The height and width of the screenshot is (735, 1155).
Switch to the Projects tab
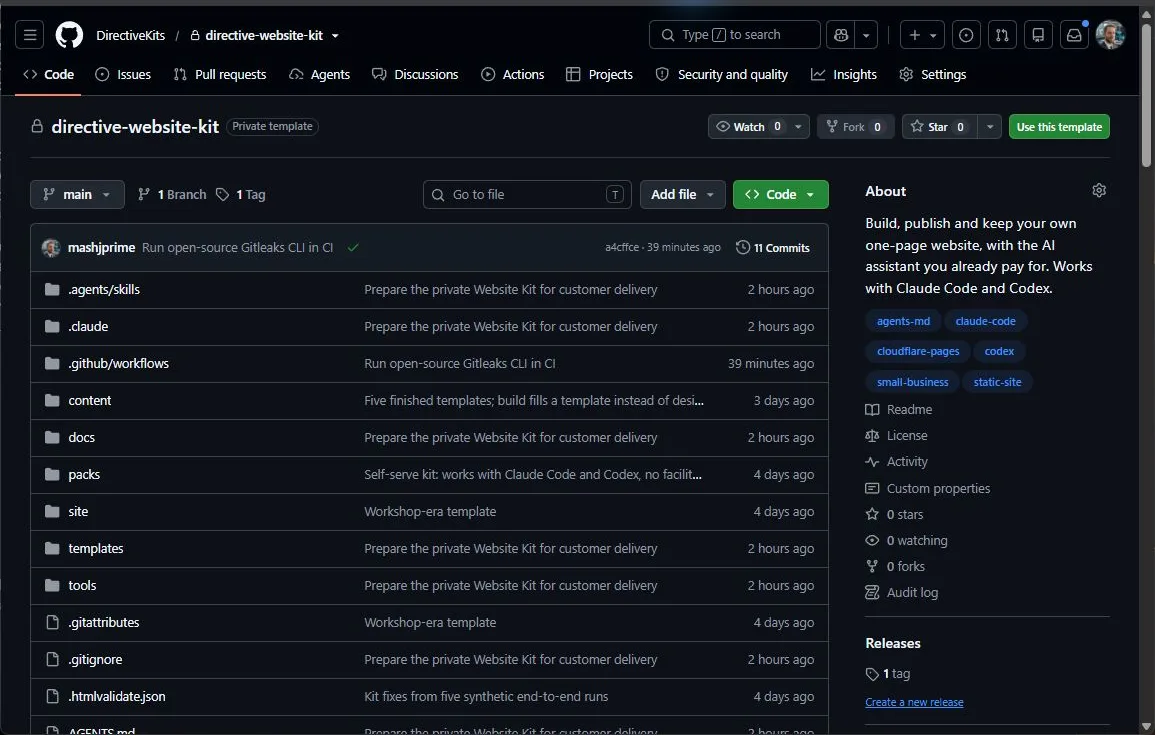[x=600, y=74]
